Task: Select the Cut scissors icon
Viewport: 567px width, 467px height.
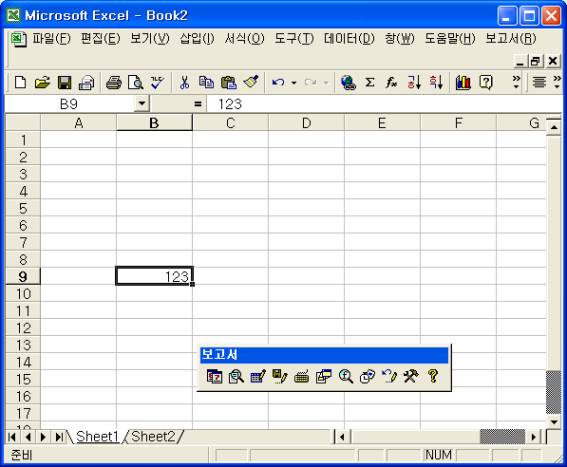Action: click(x=184, y=83)
